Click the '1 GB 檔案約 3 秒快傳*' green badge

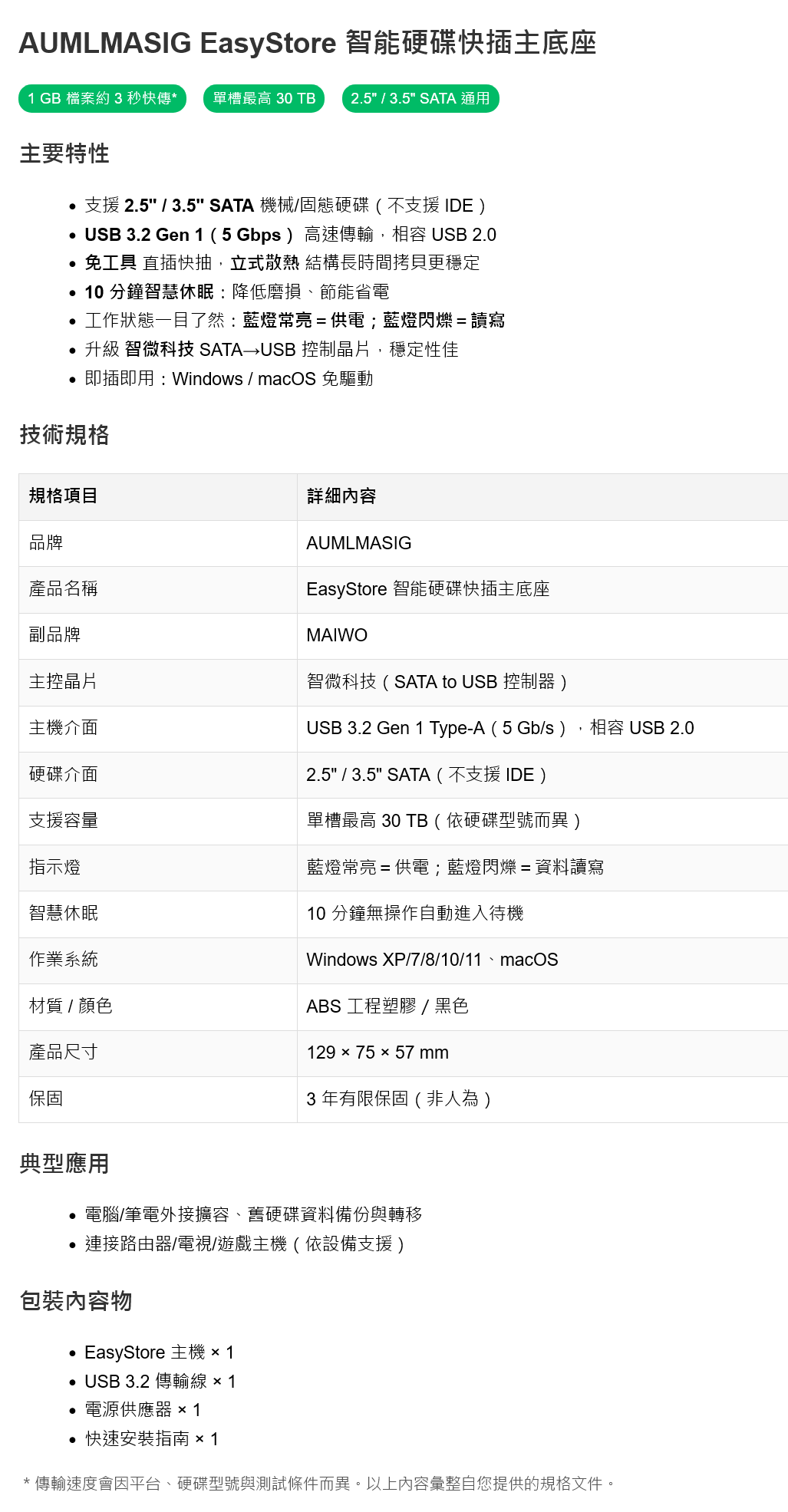tap(102, 98)
